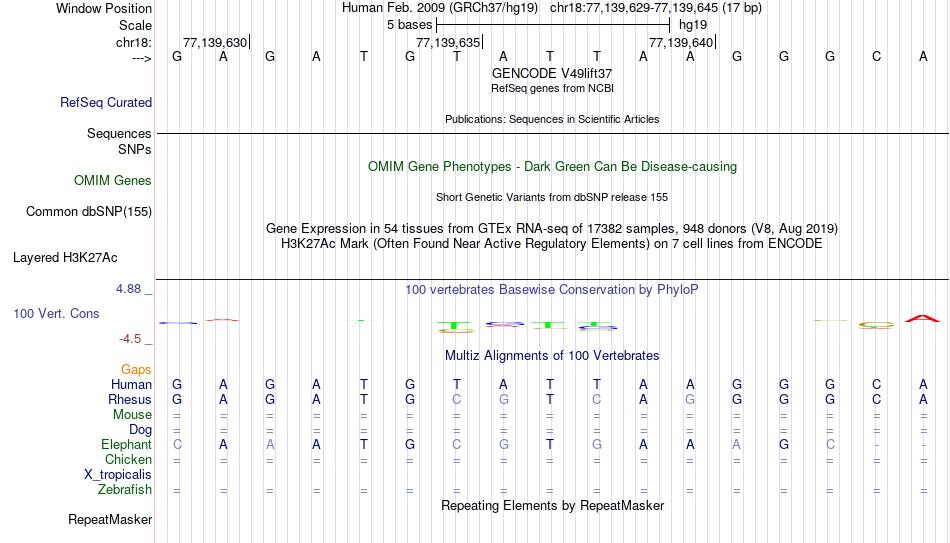Screen dimensions: 950x543
Task: Click the Common dbSNP(155) track label
Action: point(88,212)
